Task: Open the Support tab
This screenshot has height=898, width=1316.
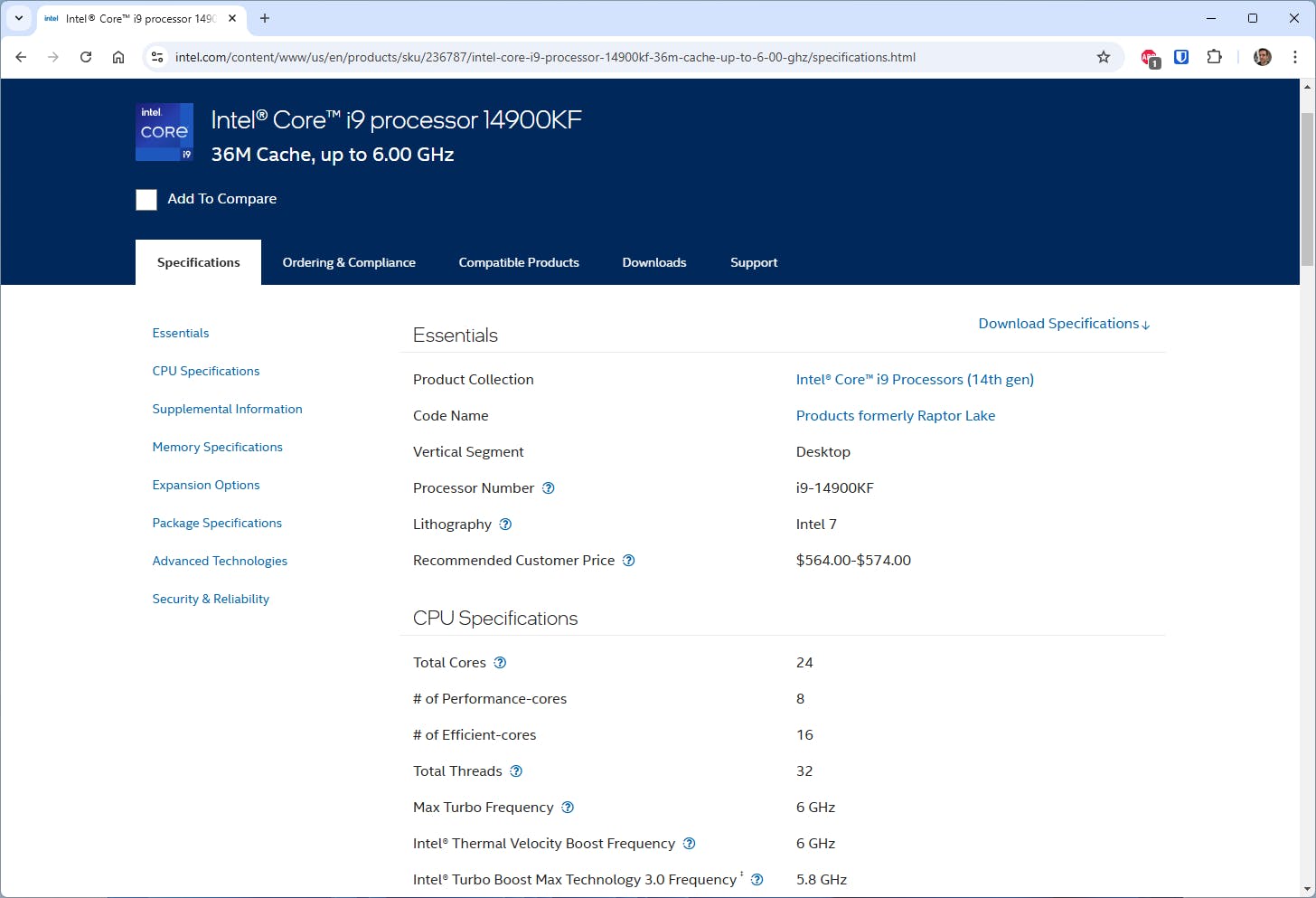Action: (x=754, y=262)
